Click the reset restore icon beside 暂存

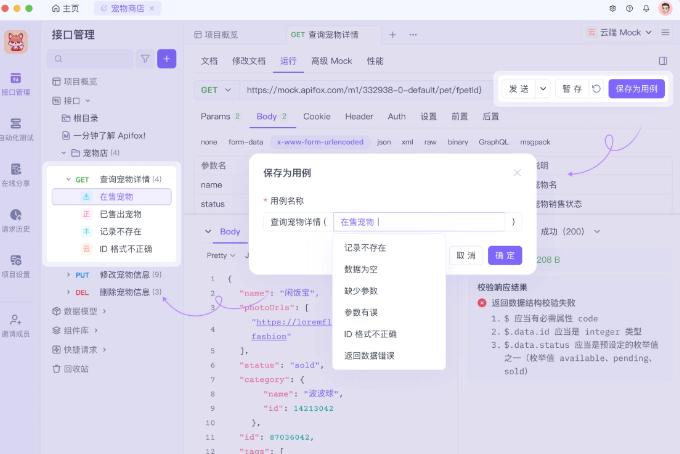point(596,89)
